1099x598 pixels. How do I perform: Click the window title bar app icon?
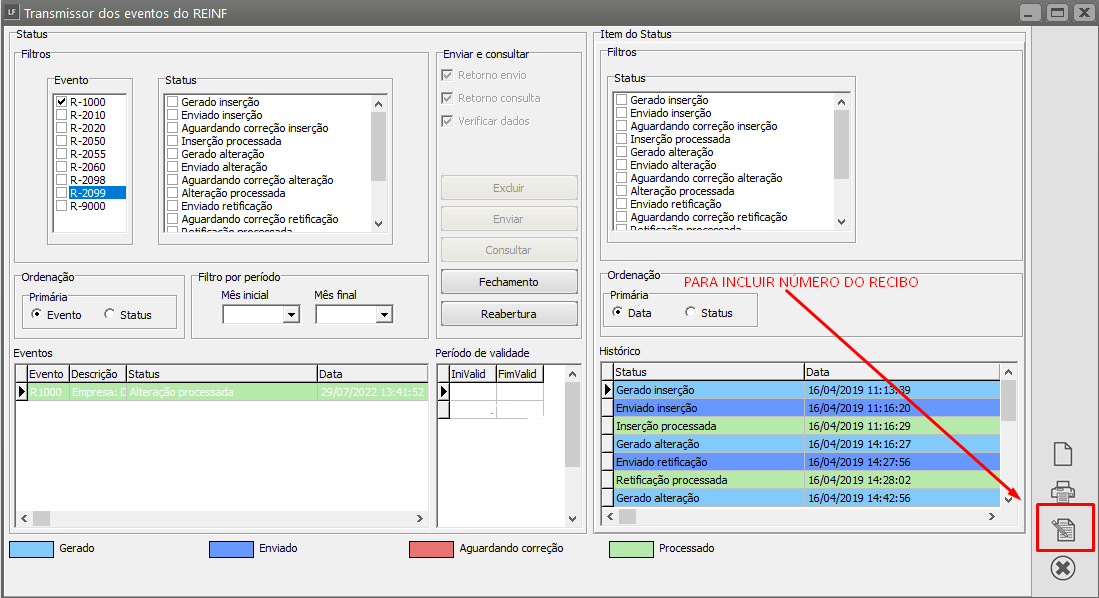[10, 13]
